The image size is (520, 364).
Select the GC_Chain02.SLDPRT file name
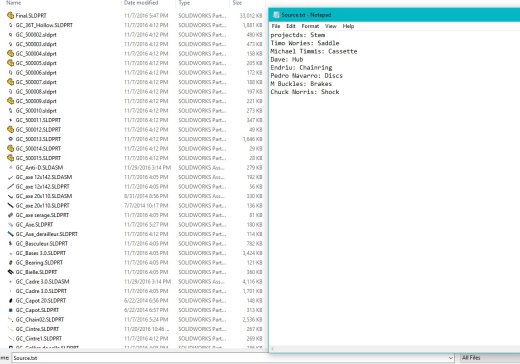(40, 319)
